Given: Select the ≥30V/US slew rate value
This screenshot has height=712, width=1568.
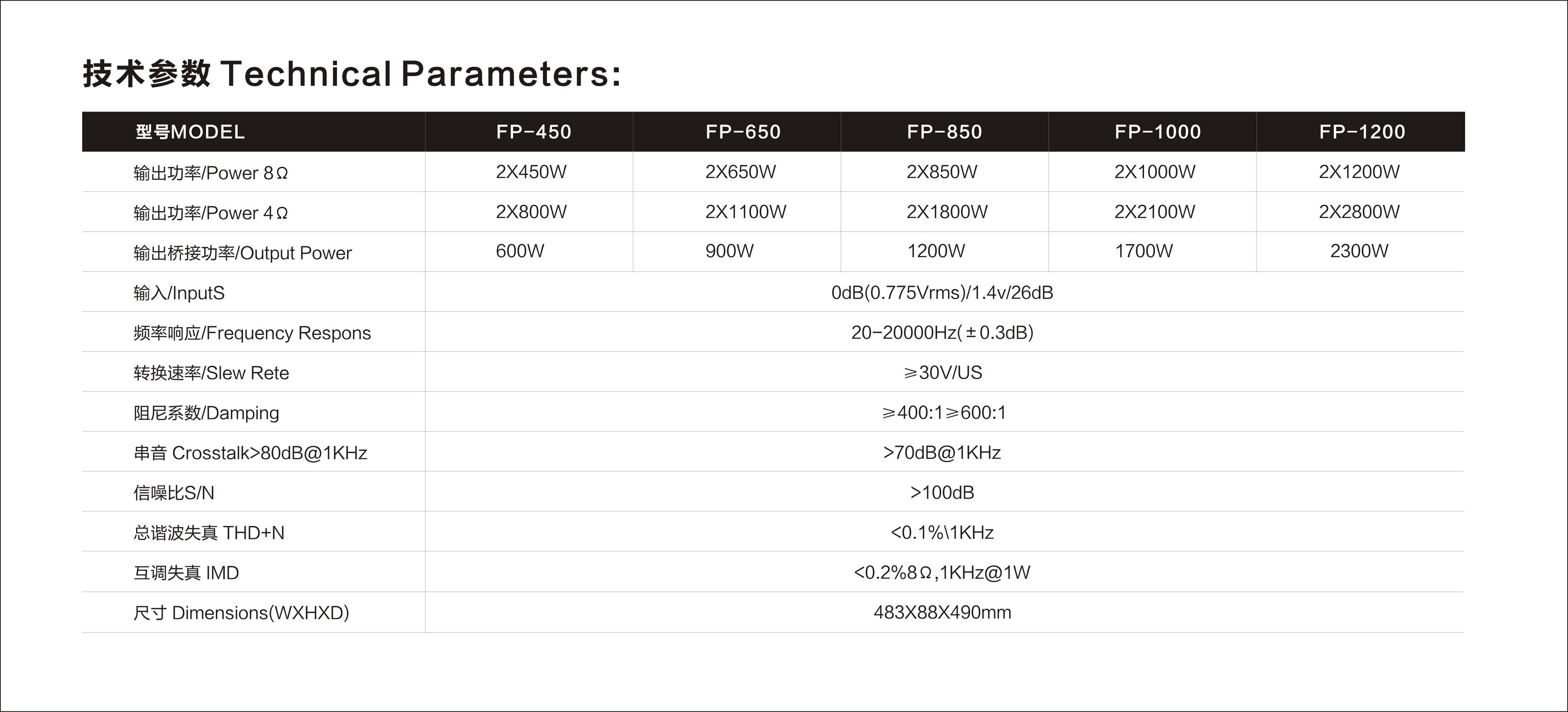Looking at the screenshot, I should pyautogui.click(x=942, y=372).
